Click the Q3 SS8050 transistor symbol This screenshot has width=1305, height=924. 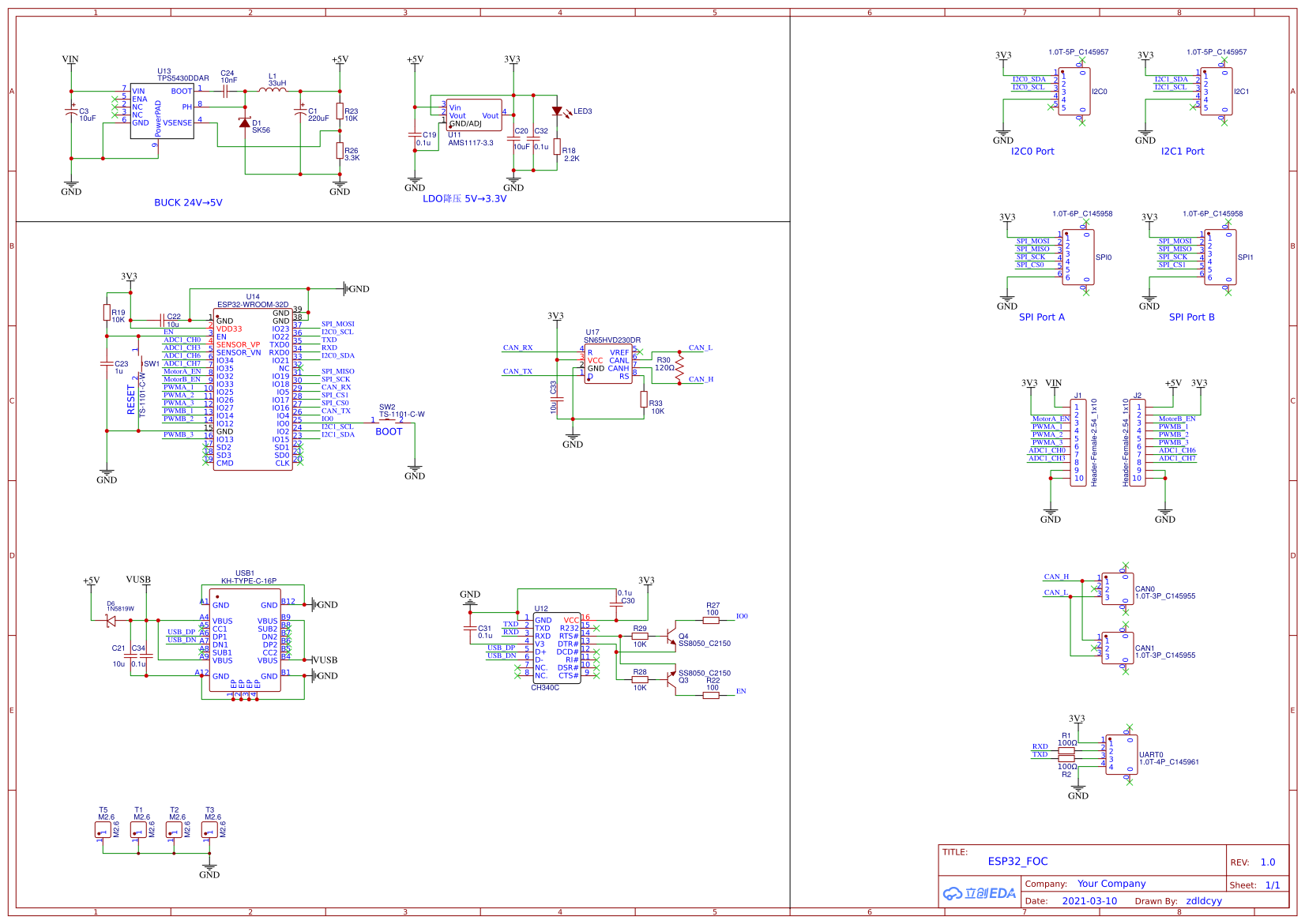pyautogui.click(x=671, y=679)
